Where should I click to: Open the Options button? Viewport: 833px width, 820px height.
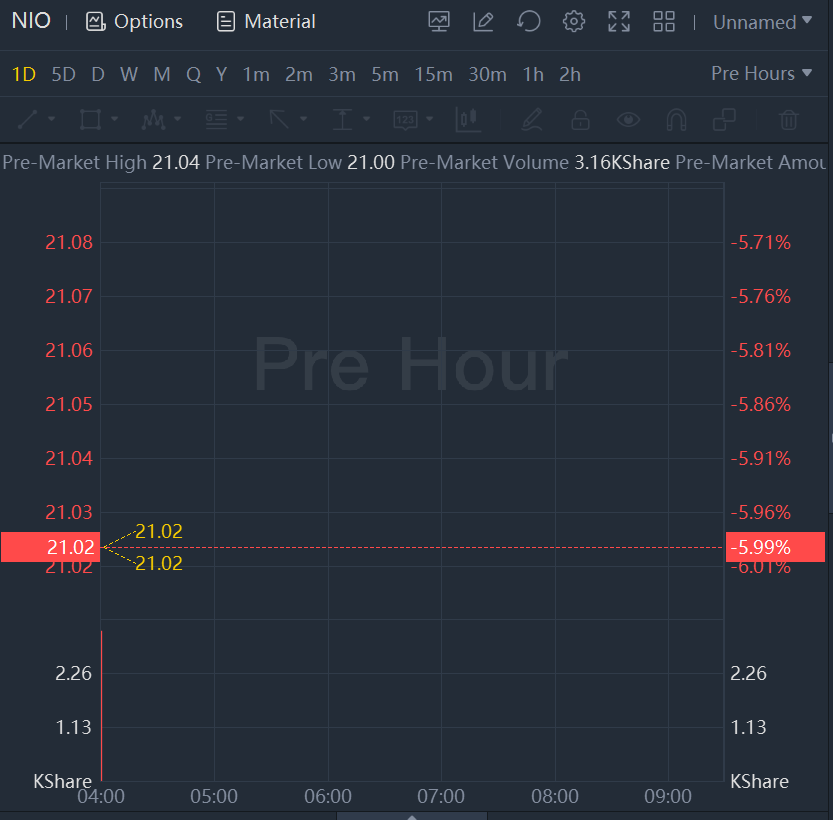coord(134,21)
